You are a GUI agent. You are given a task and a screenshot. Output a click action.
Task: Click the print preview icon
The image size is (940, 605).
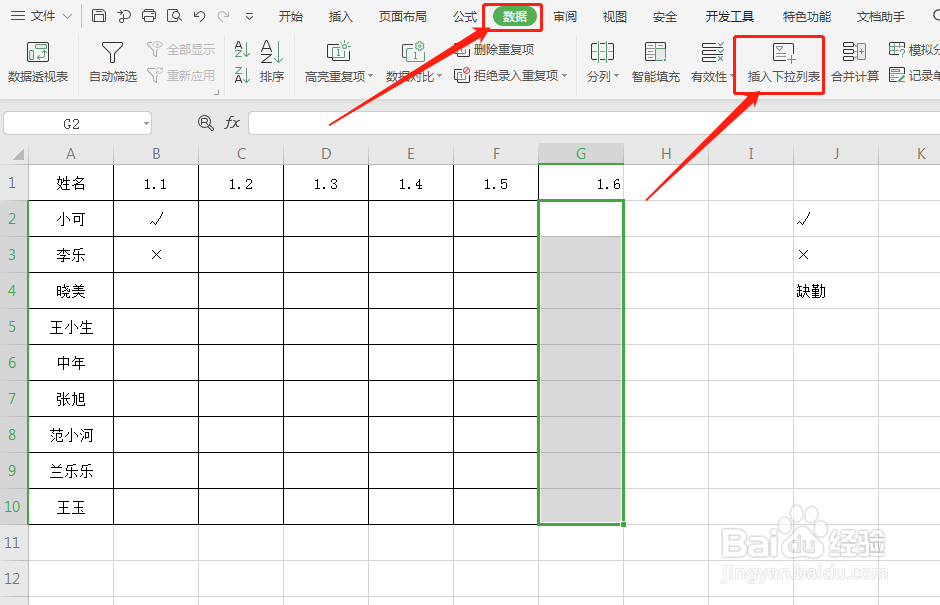click(x=174, y=16)
